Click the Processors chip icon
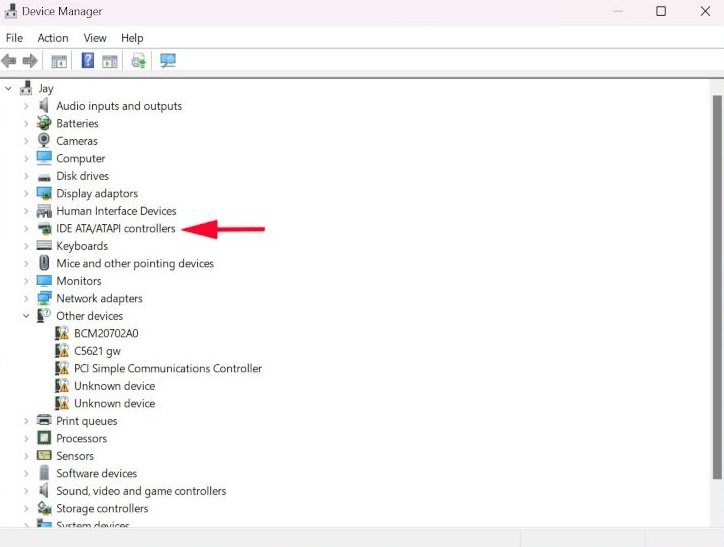This screenshot has height=547, width=724. click(x=44, y=438)
